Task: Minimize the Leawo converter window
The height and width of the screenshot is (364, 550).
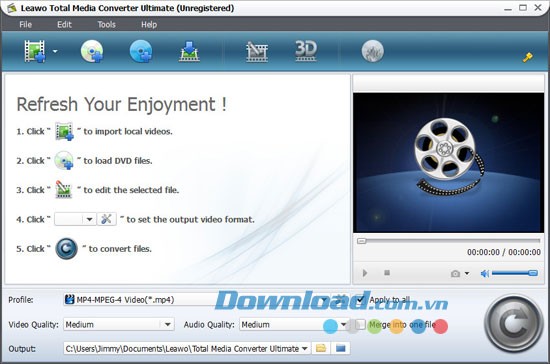Action: coord(508,8)
